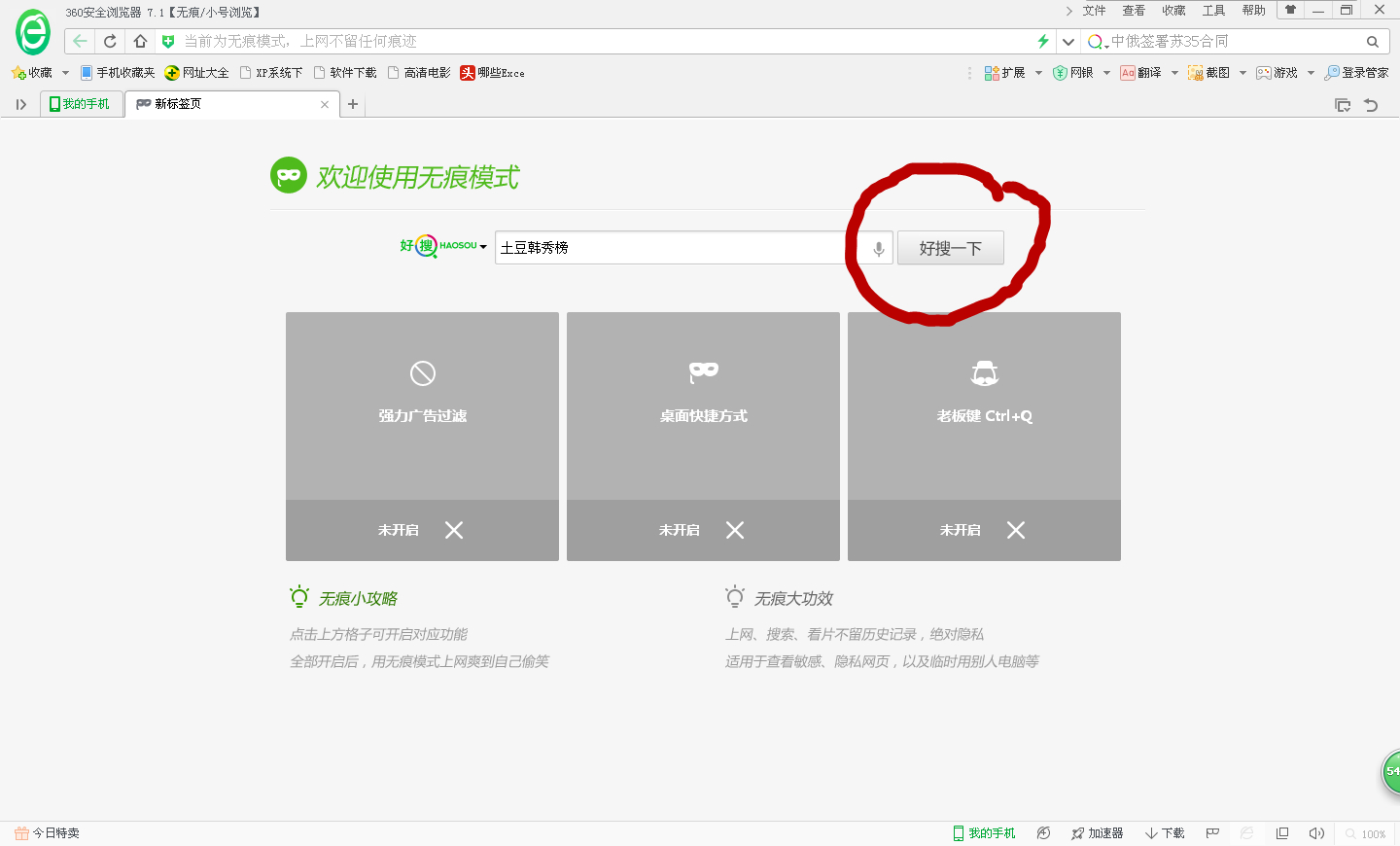Open the 文件 menu

pos(1095,11)
